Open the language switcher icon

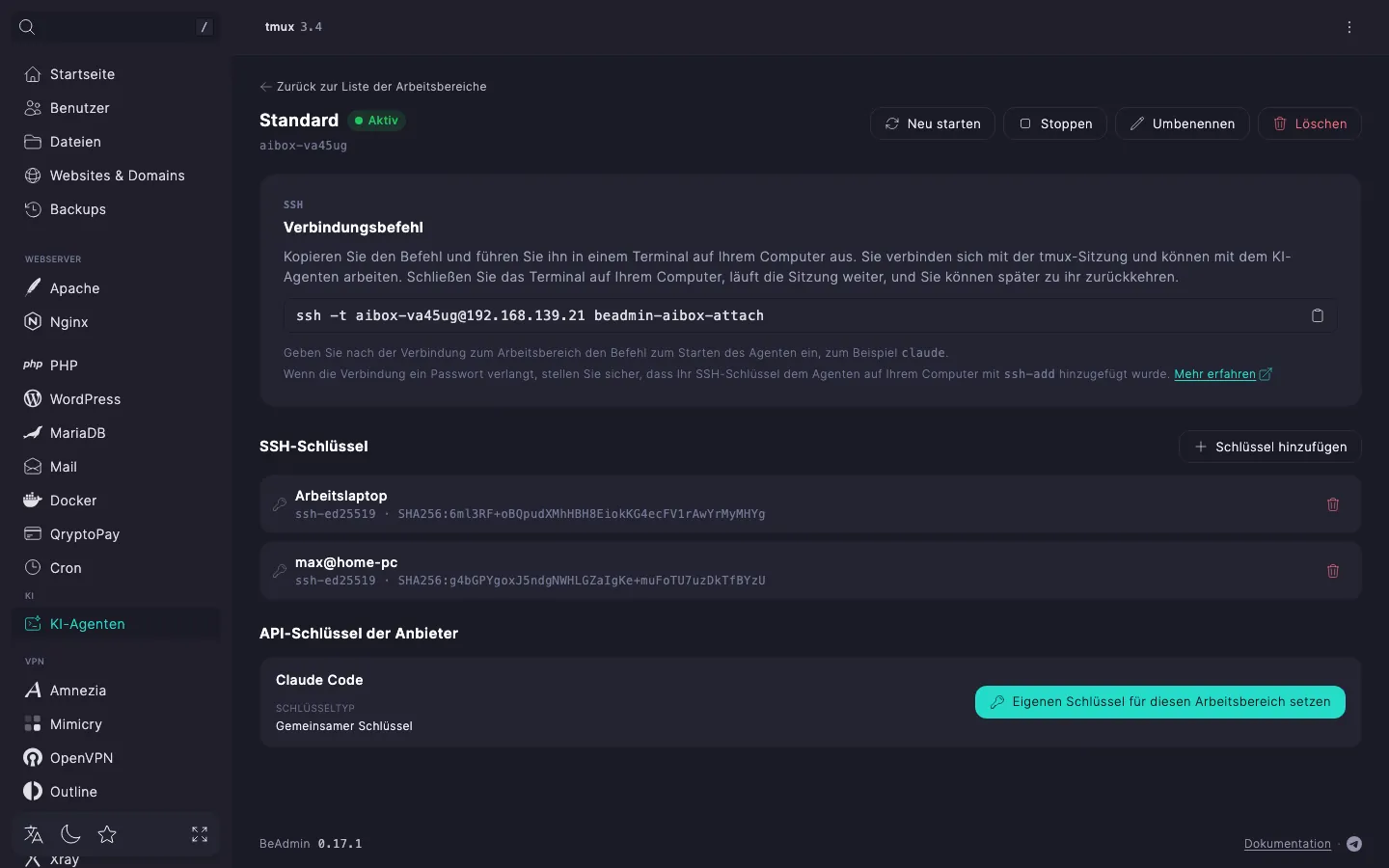coord(34,834)
